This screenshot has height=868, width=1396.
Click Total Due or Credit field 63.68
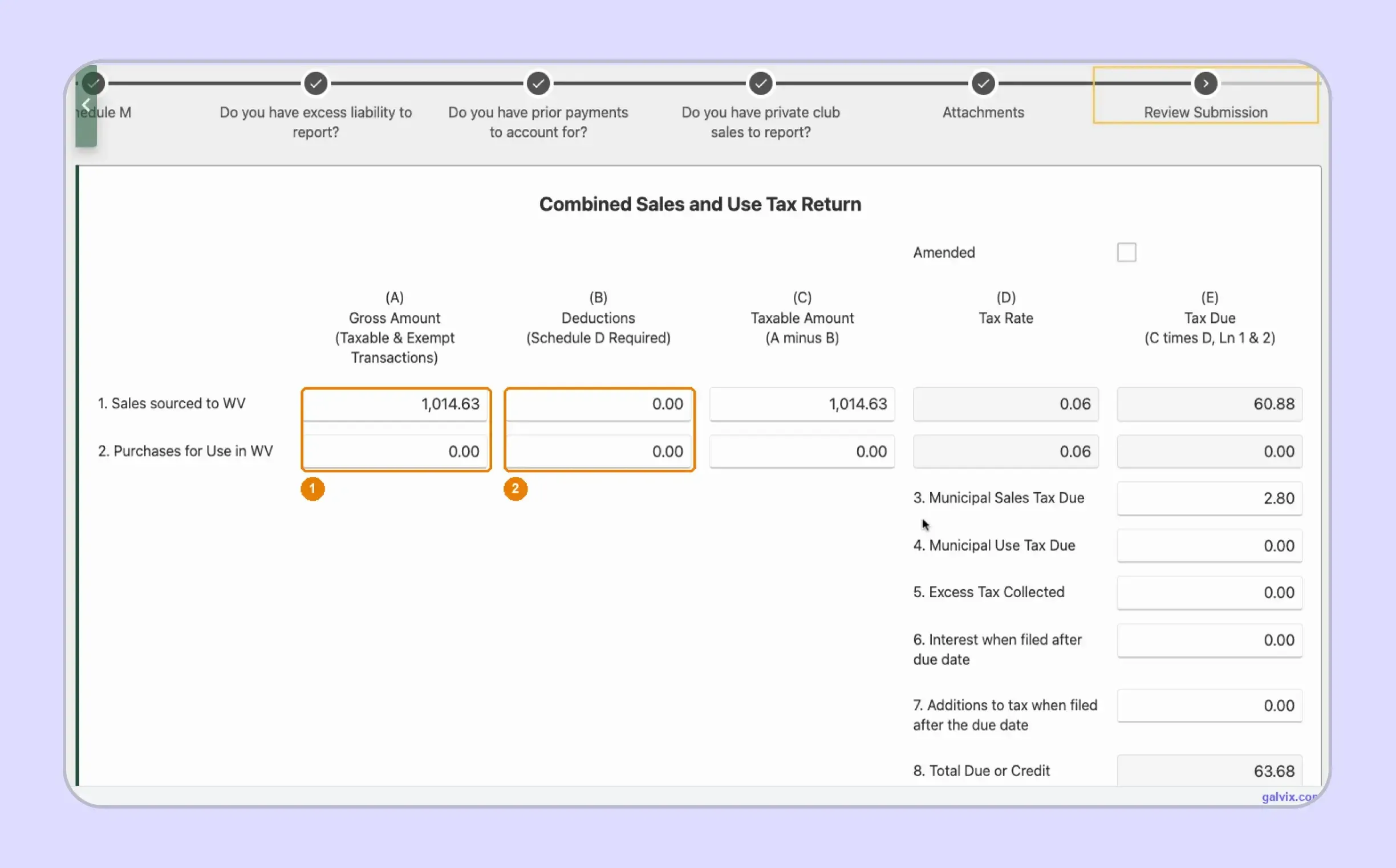(1210, 770)
